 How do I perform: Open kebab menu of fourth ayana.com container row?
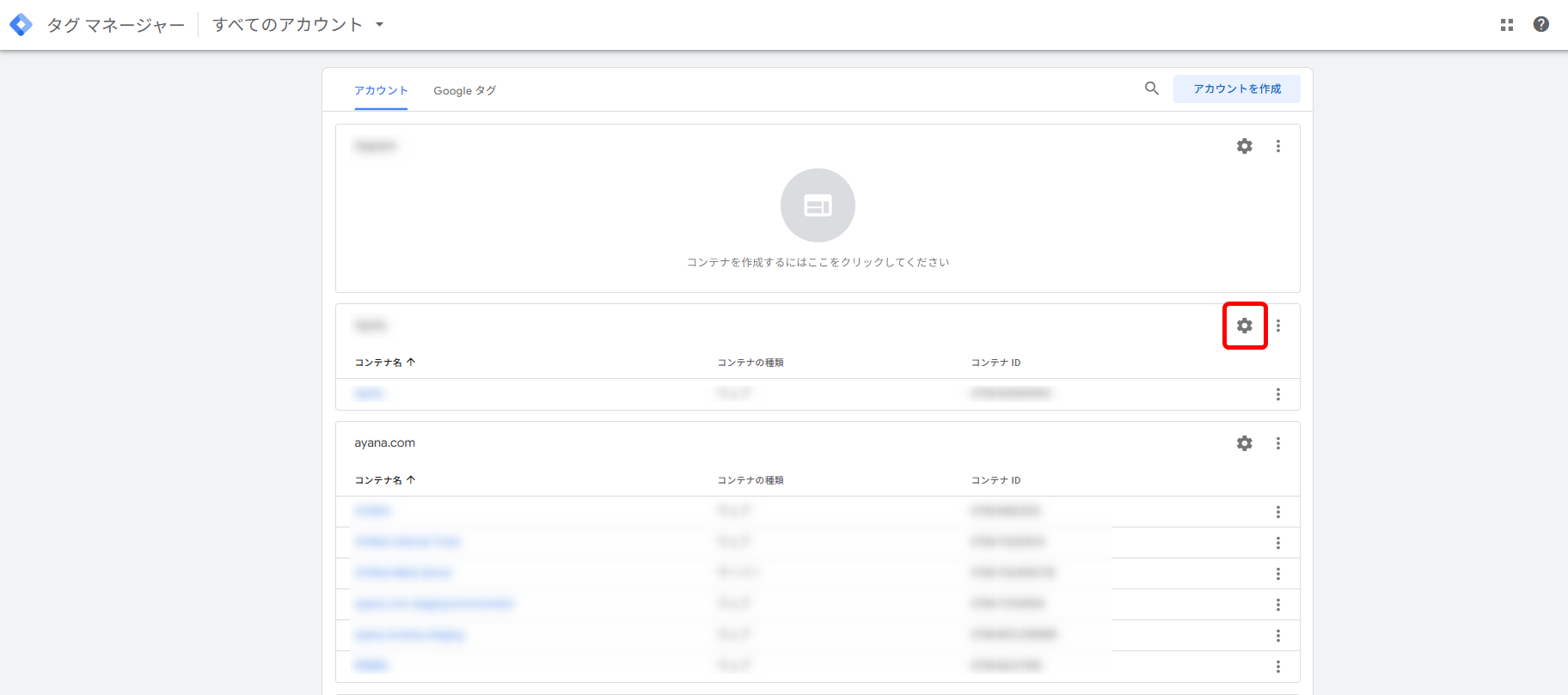point(1278,605)
